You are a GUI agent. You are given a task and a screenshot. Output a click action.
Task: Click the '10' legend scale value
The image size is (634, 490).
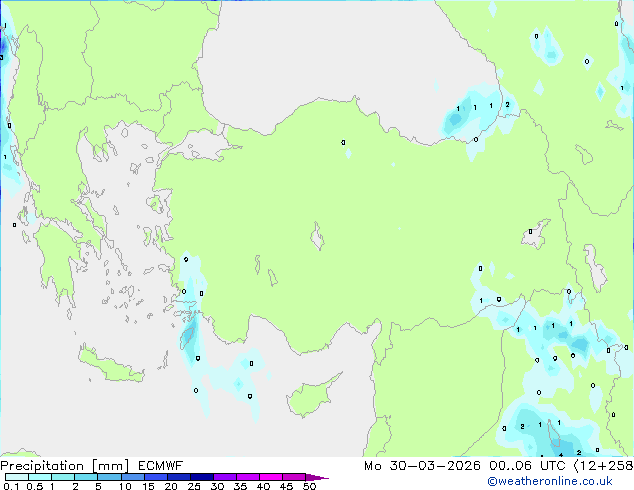125,486
